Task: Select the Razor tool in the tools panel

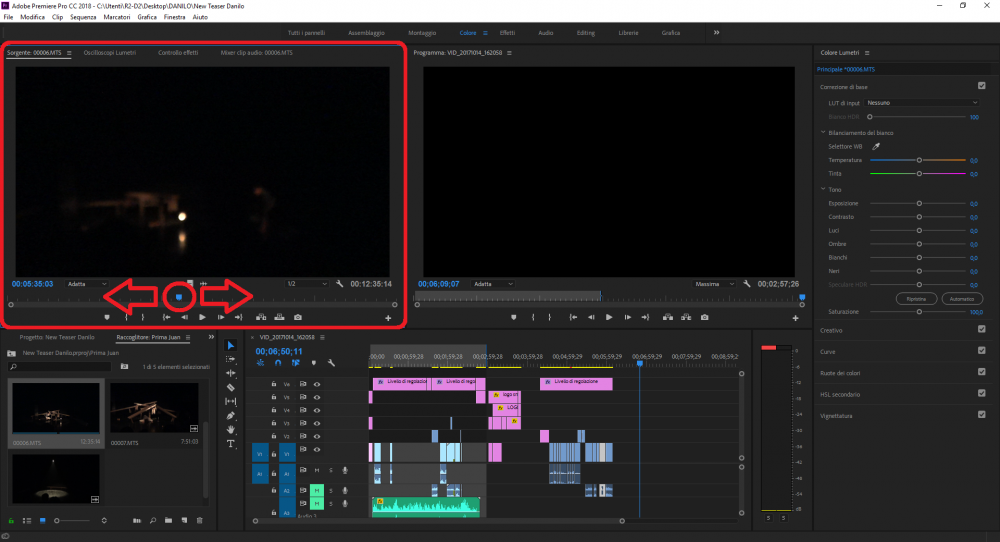Action: [231, 387]
